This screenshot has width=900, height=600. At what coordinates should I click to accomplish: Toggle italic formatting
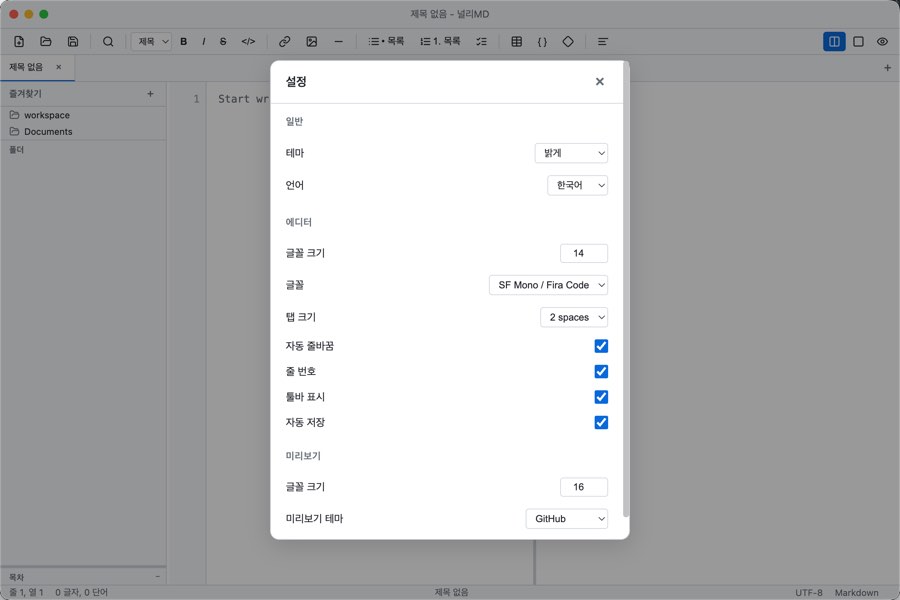[x=204, y=41]
